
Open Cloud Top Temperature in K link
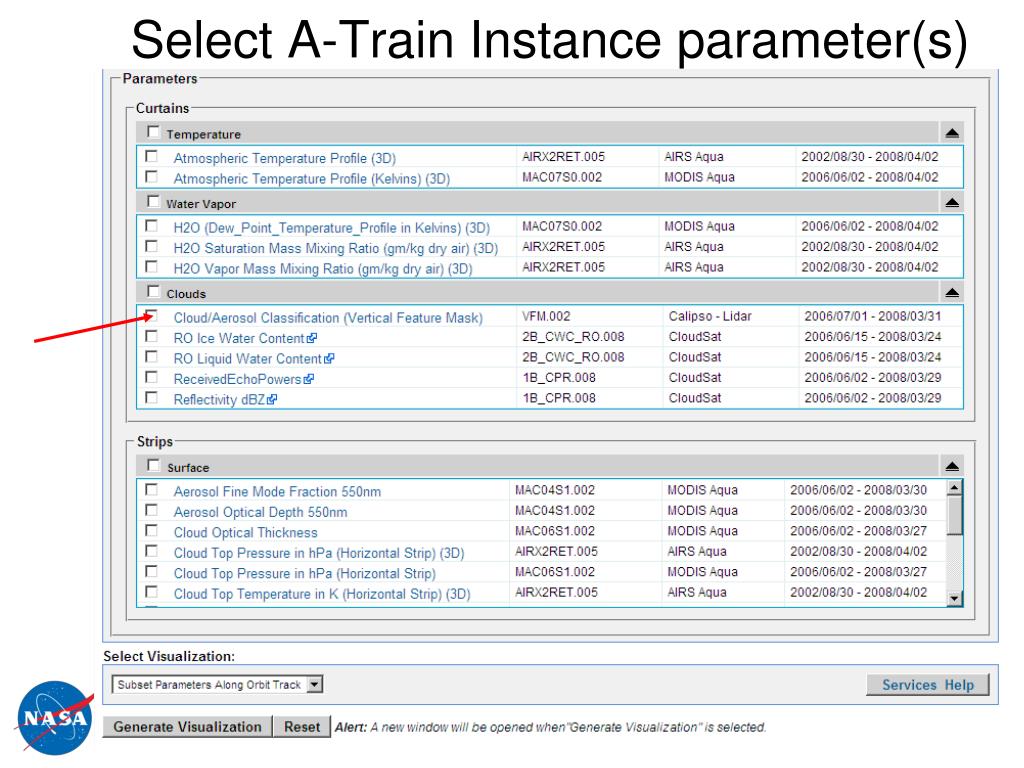pos(322,594)
